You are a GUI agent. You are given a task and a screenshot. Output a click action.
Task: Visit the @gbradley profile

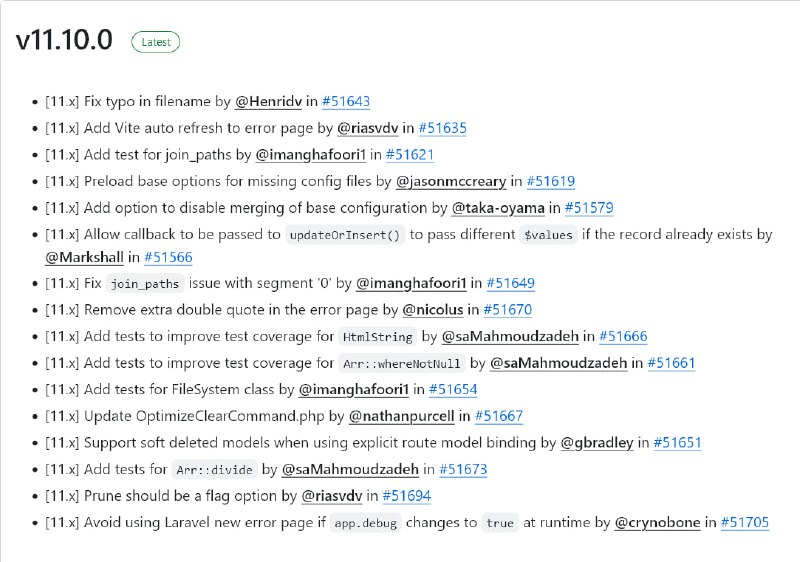(x=596, y=442)
